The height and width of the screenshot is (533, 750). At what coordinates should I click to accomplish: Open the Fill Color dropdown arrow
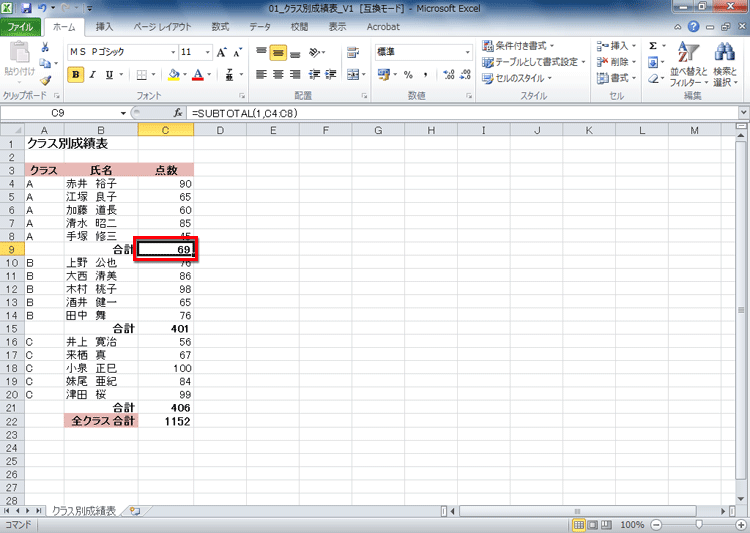185,75
